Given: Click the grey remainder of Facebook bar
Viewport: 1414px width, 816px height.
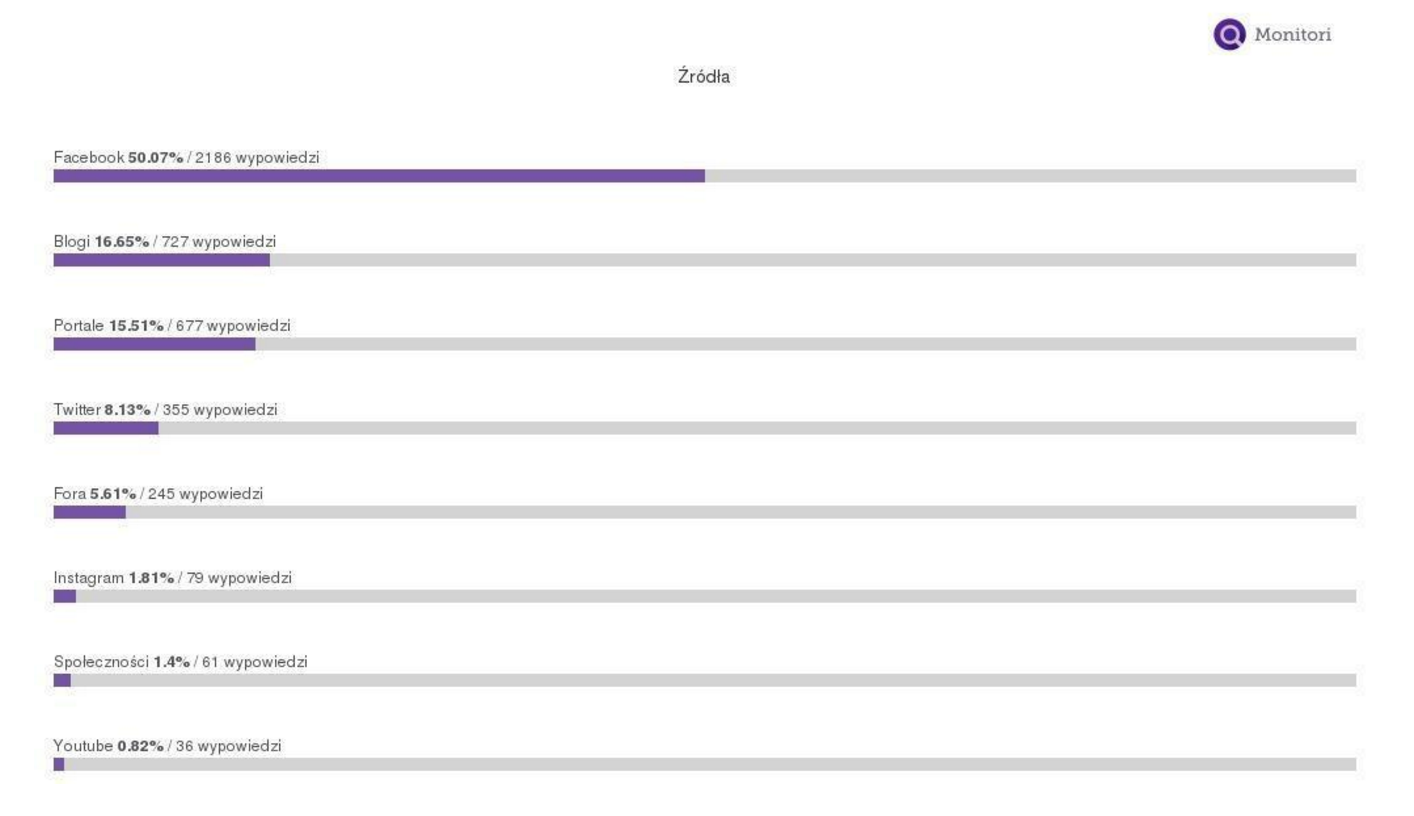Looking at the screenshot, I should [1031, 176].
